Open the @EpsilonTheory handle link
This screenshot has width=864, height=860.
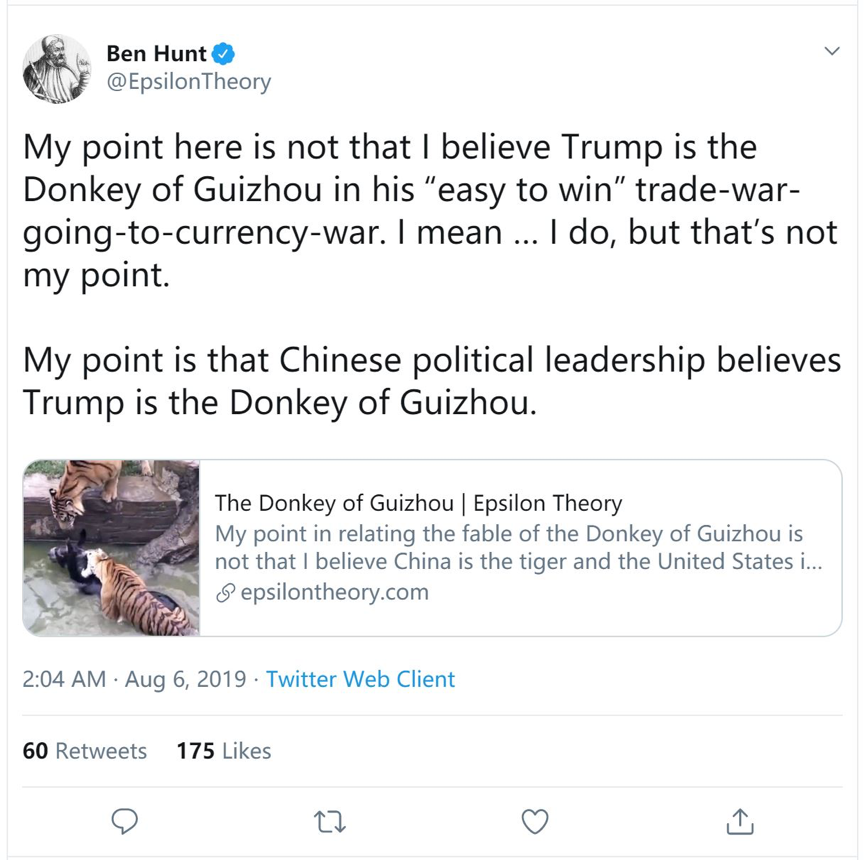tap(188, 82)
